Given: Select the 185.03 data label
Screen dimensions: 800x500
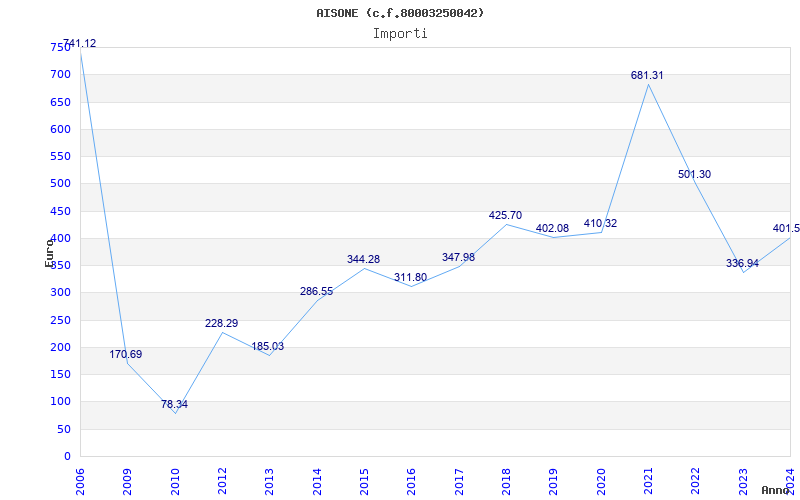Looking at the screenshot, I should pos(268,346).
